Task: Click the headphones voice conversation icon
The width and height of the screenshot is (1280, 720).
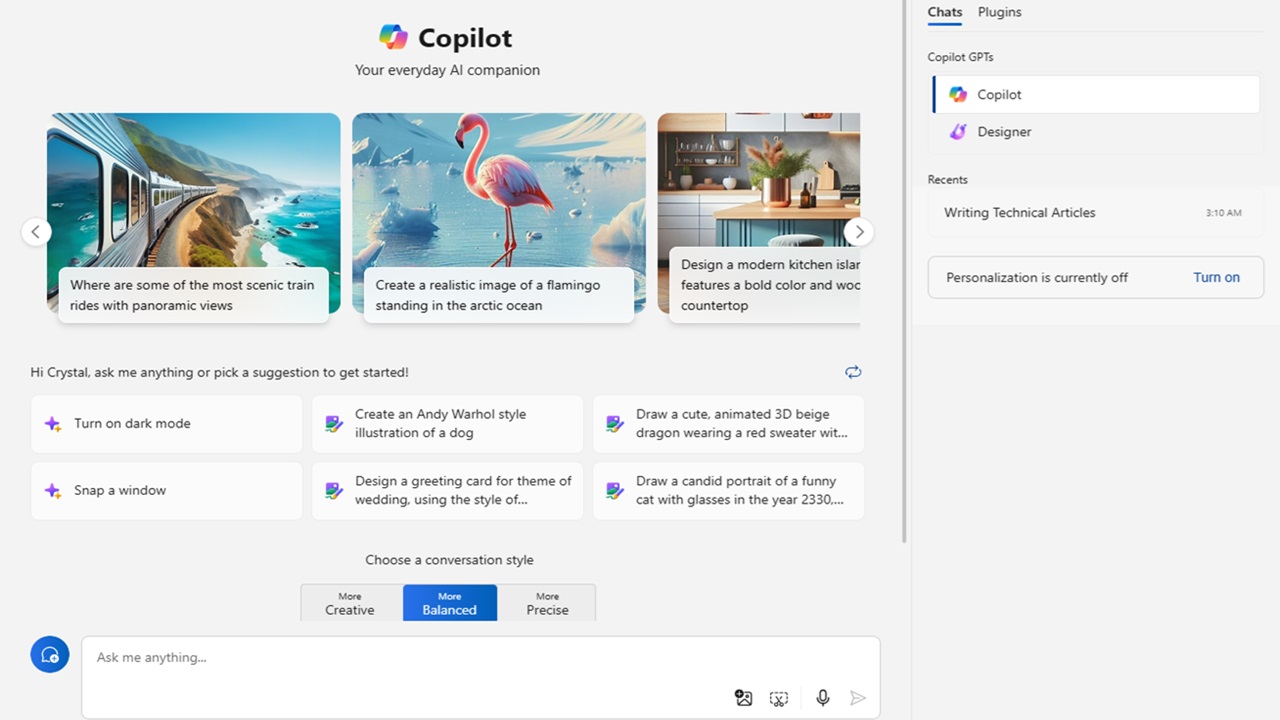Action: tap(49, 654)
